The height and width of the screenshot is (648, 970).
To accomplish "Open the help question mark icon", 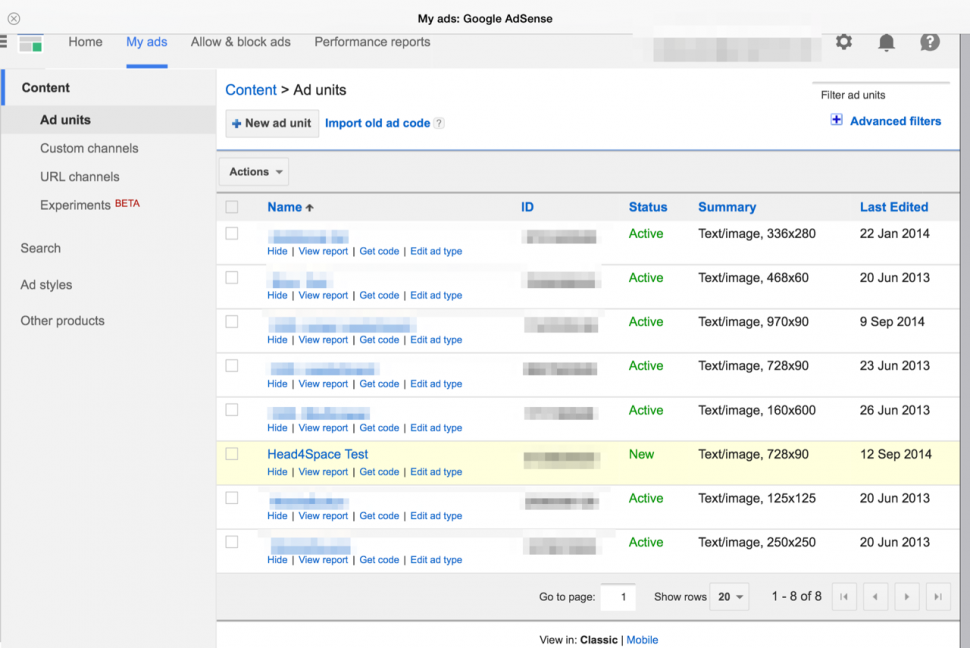I will [930, 42].
